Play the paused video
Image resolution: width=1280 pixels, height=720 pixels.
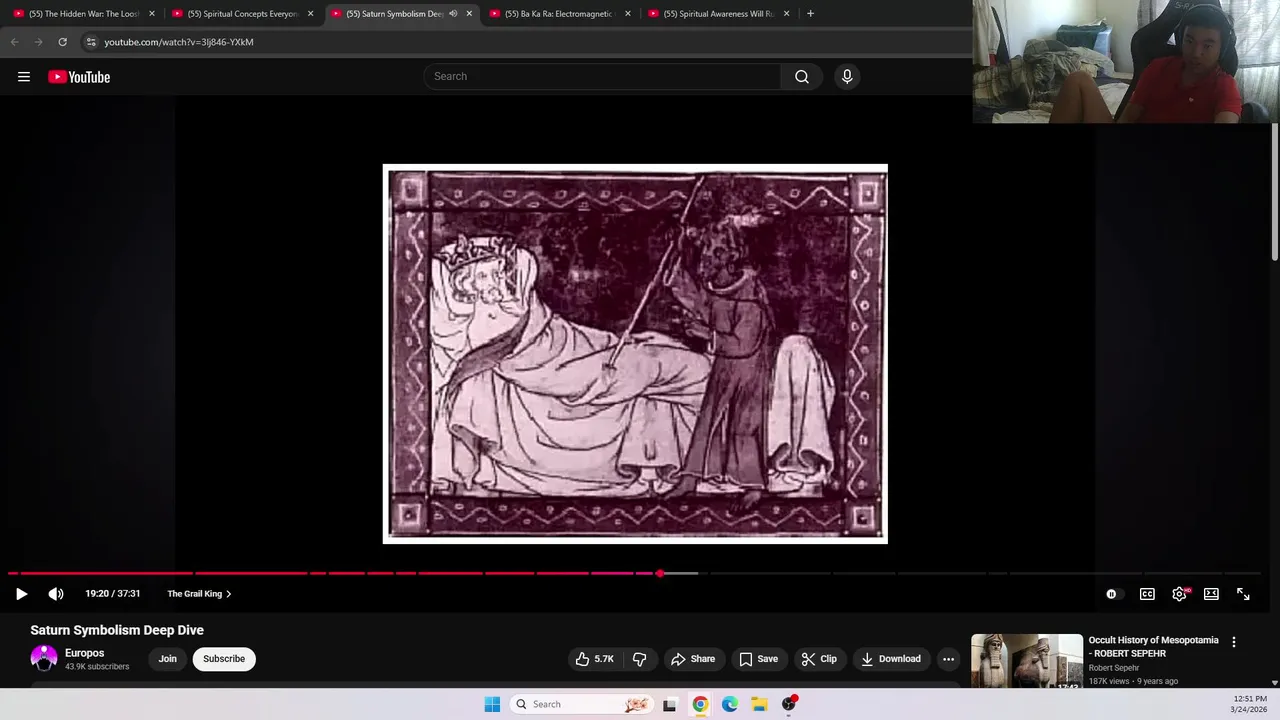(21, 594)
